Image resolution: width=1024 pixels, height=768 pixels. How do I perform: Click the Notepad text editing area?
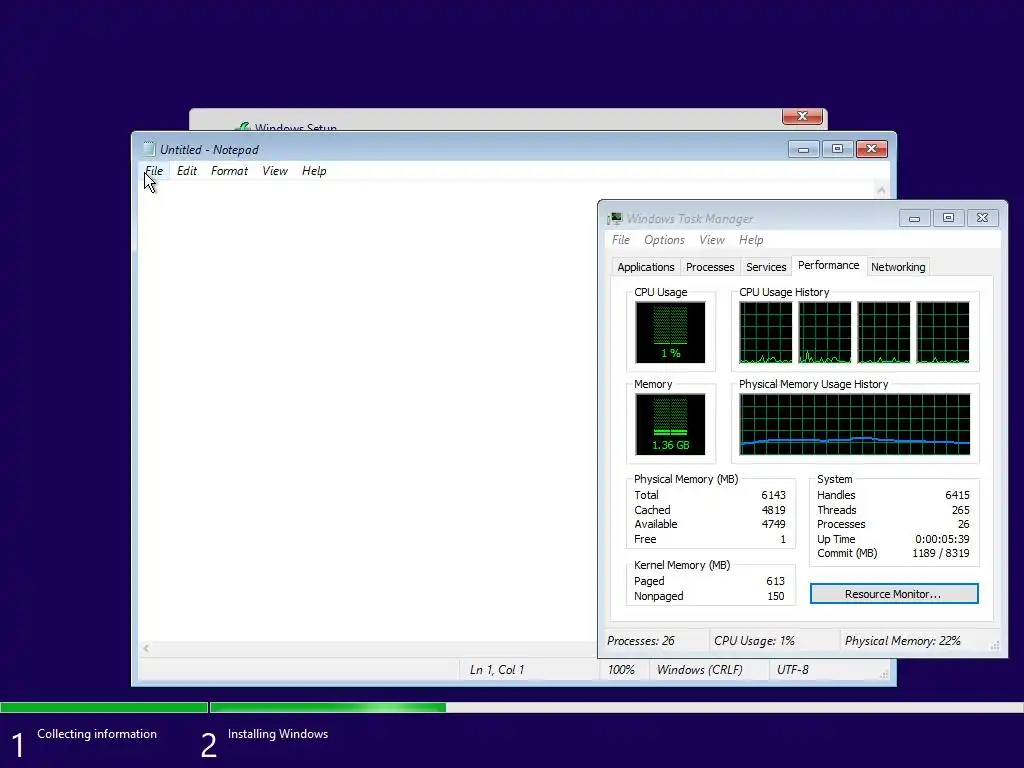pyautogui.click(x=367, y=411)
